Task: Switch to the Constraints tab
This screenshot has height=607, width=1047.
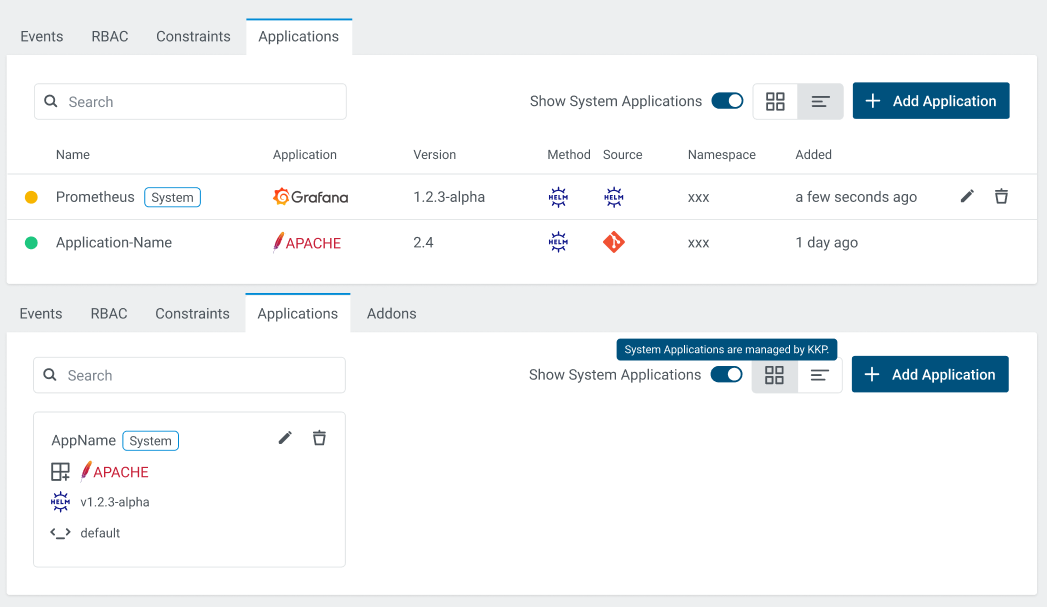Action: point(193,36)
